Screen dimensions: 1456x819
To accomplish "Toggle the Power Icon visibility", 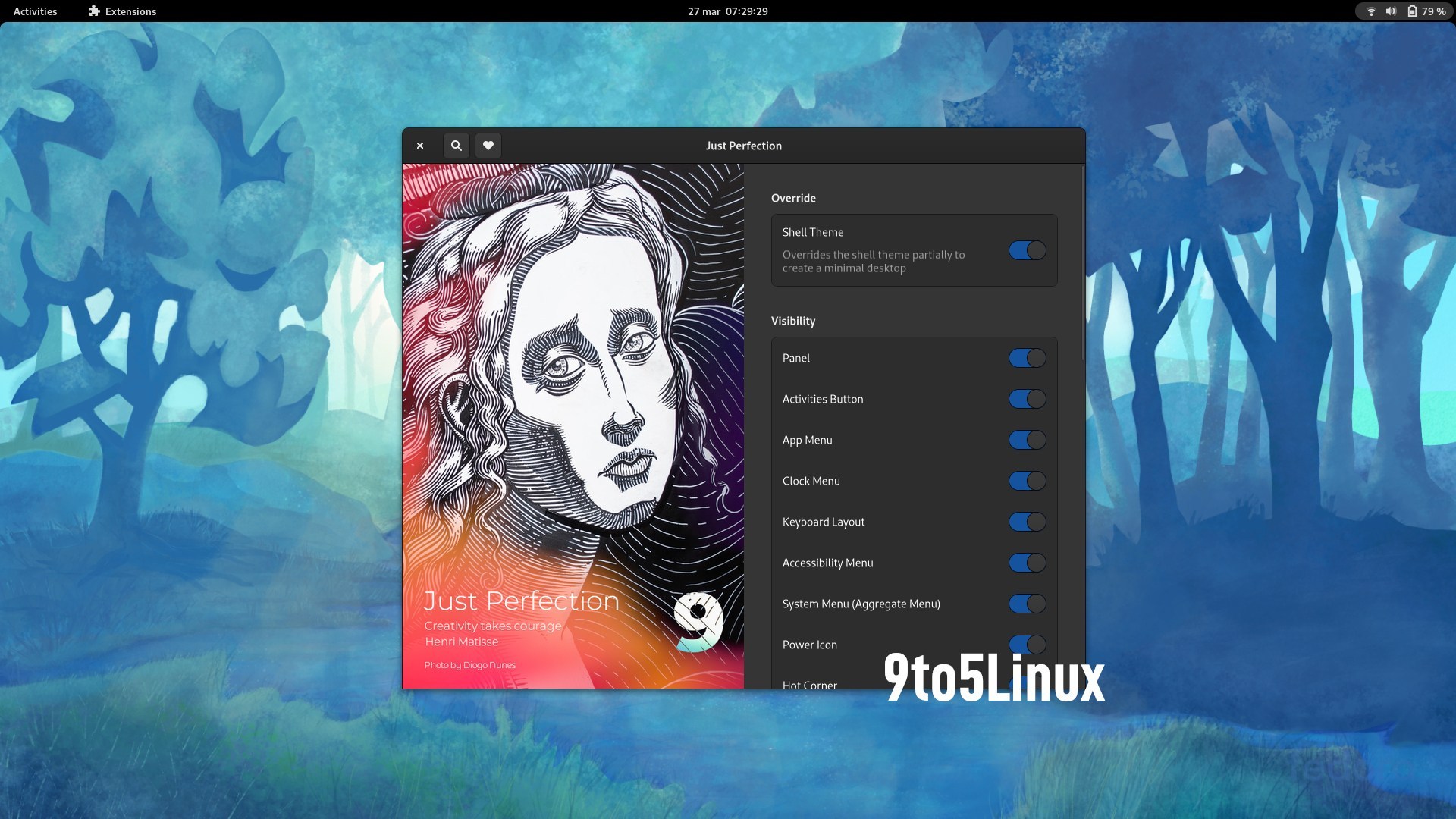I will (x=1028, y=645).
